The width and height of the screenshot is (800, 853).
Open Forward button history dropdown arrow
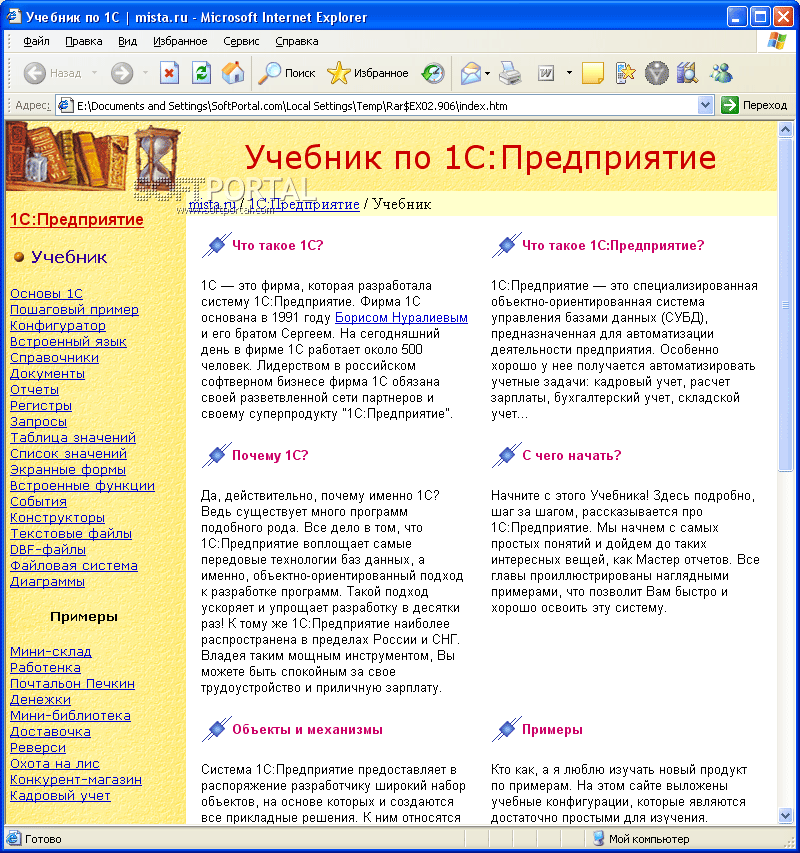(x=145, y=72)
